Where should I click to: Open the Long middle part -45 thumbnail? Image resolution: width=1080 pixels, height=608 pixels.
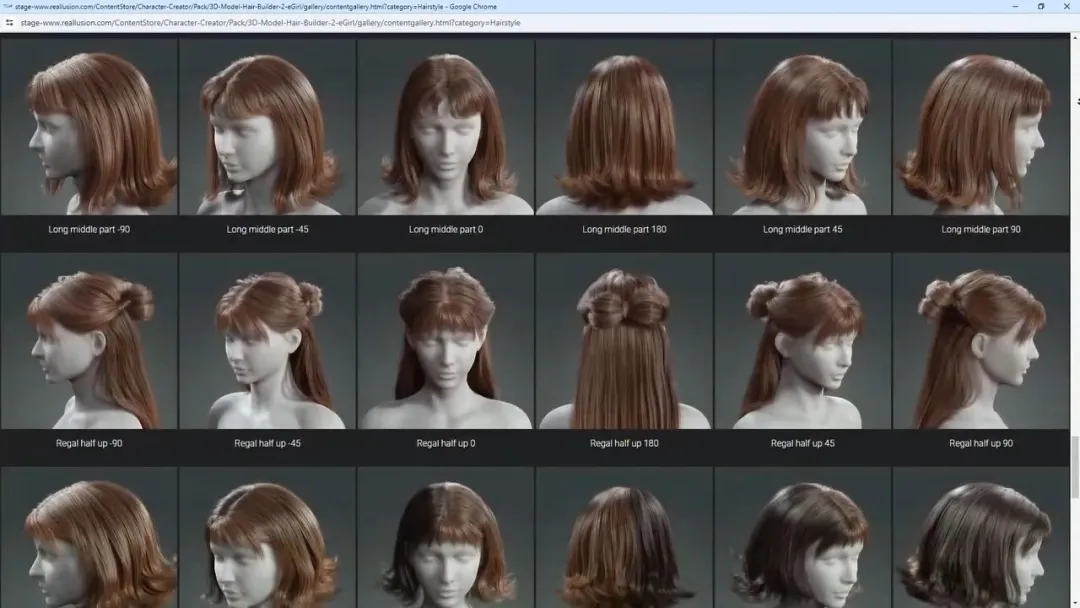[x=267, y=127]
